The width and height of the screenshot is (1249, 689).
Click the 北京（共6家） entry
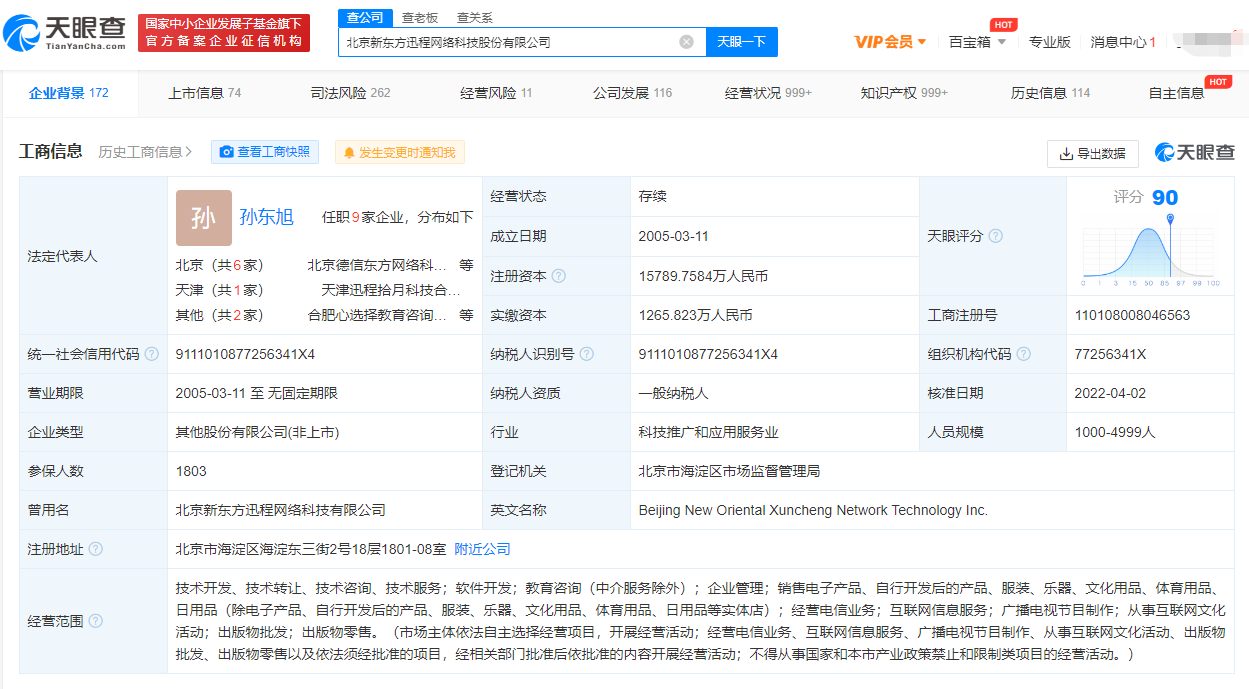coord(220,265)
